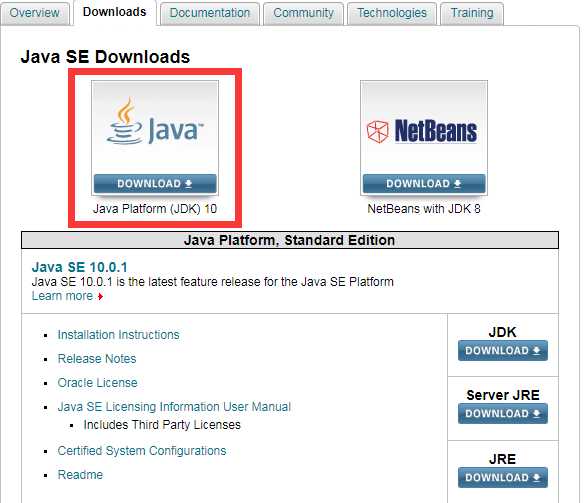Click the Java Platform (JDK) 10 caption

pyautogui.click(x=155, y=209)
